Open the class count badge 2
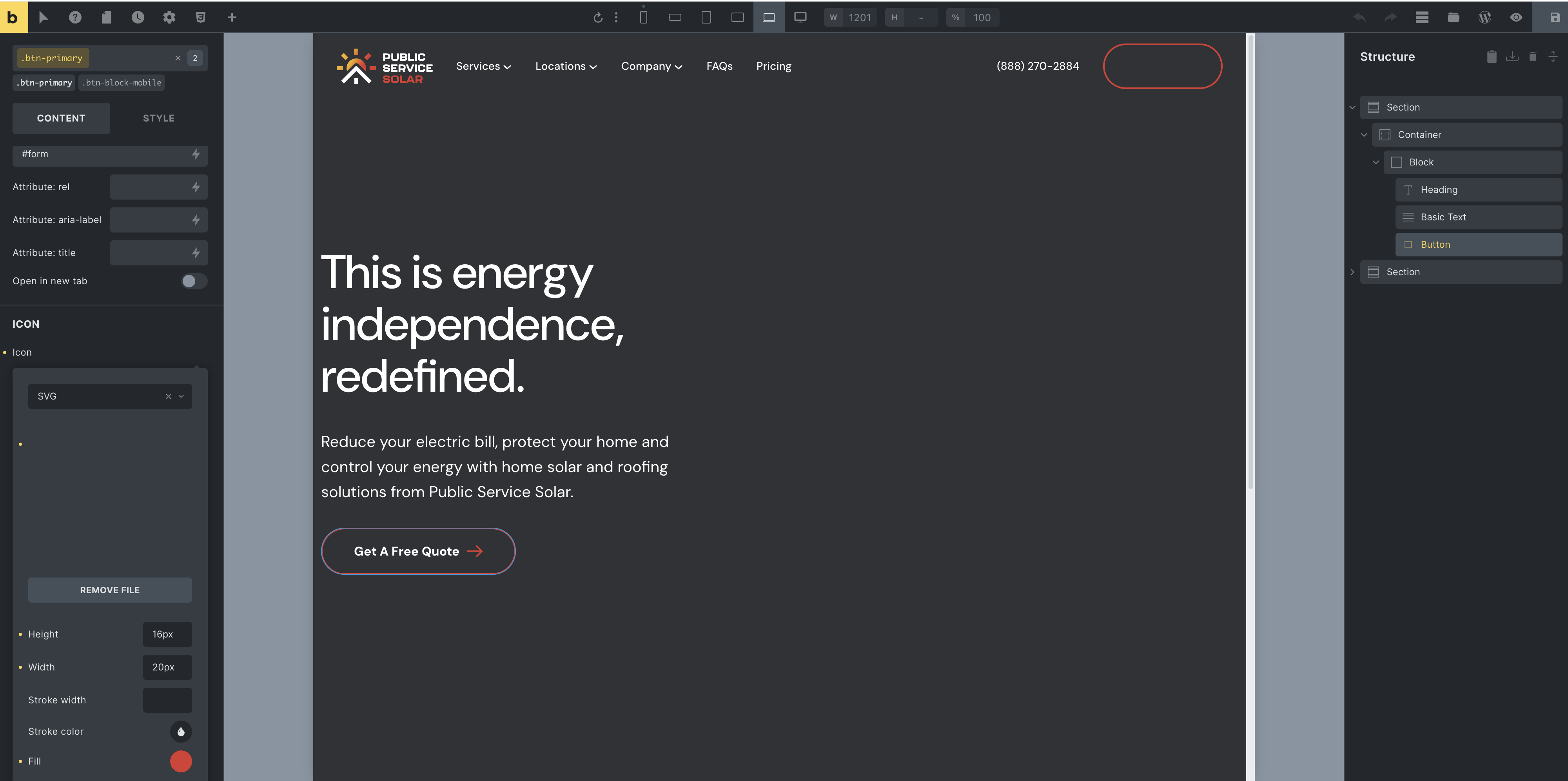This screenshot has height=781, width=1568. [195, 58]
